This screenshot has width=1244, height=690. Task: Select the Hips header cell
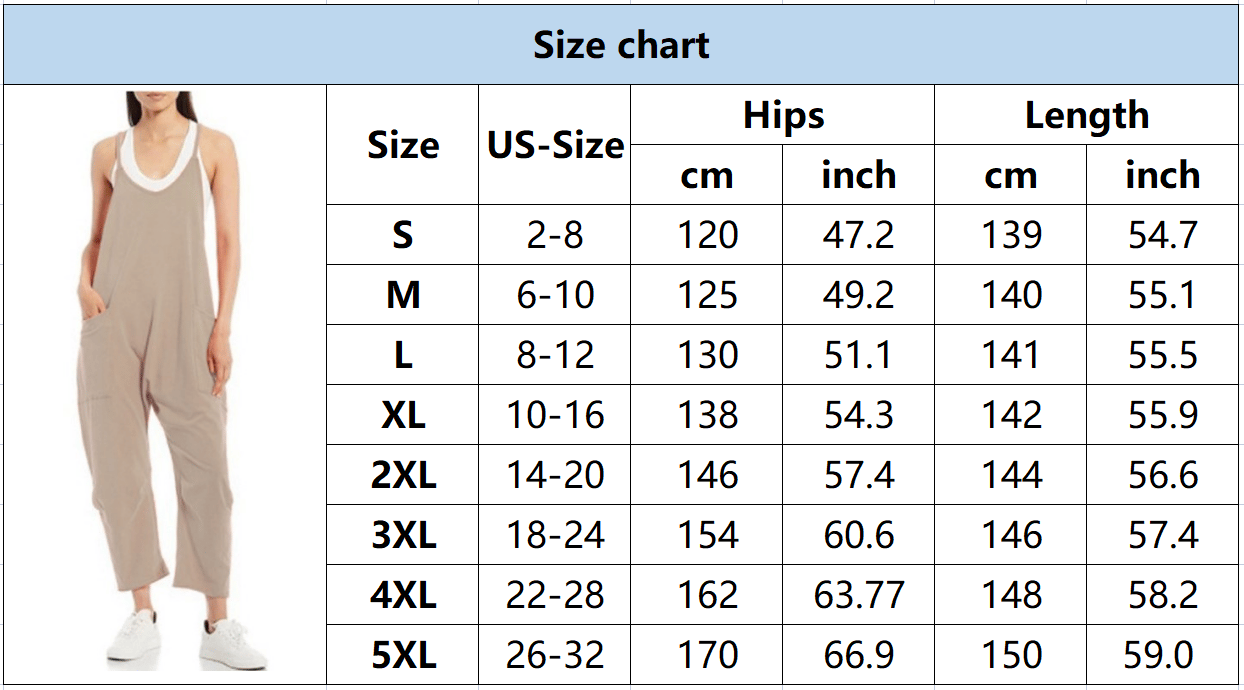(783, 116)
